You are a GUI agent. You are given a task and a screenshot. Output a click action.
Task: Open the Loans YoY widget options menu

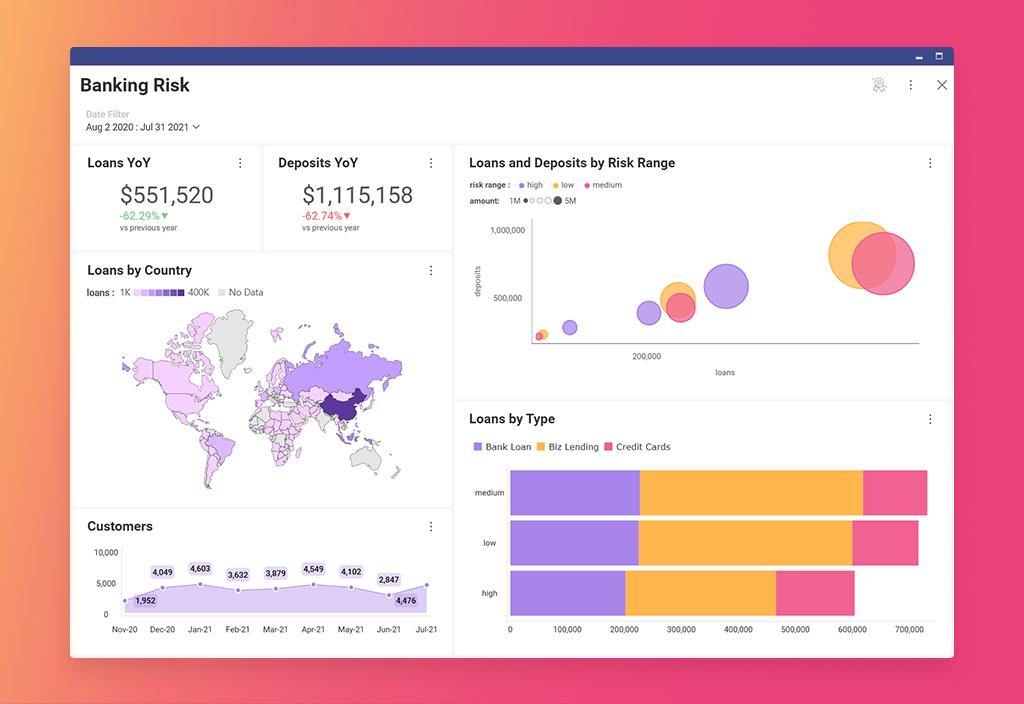[240, 163]
